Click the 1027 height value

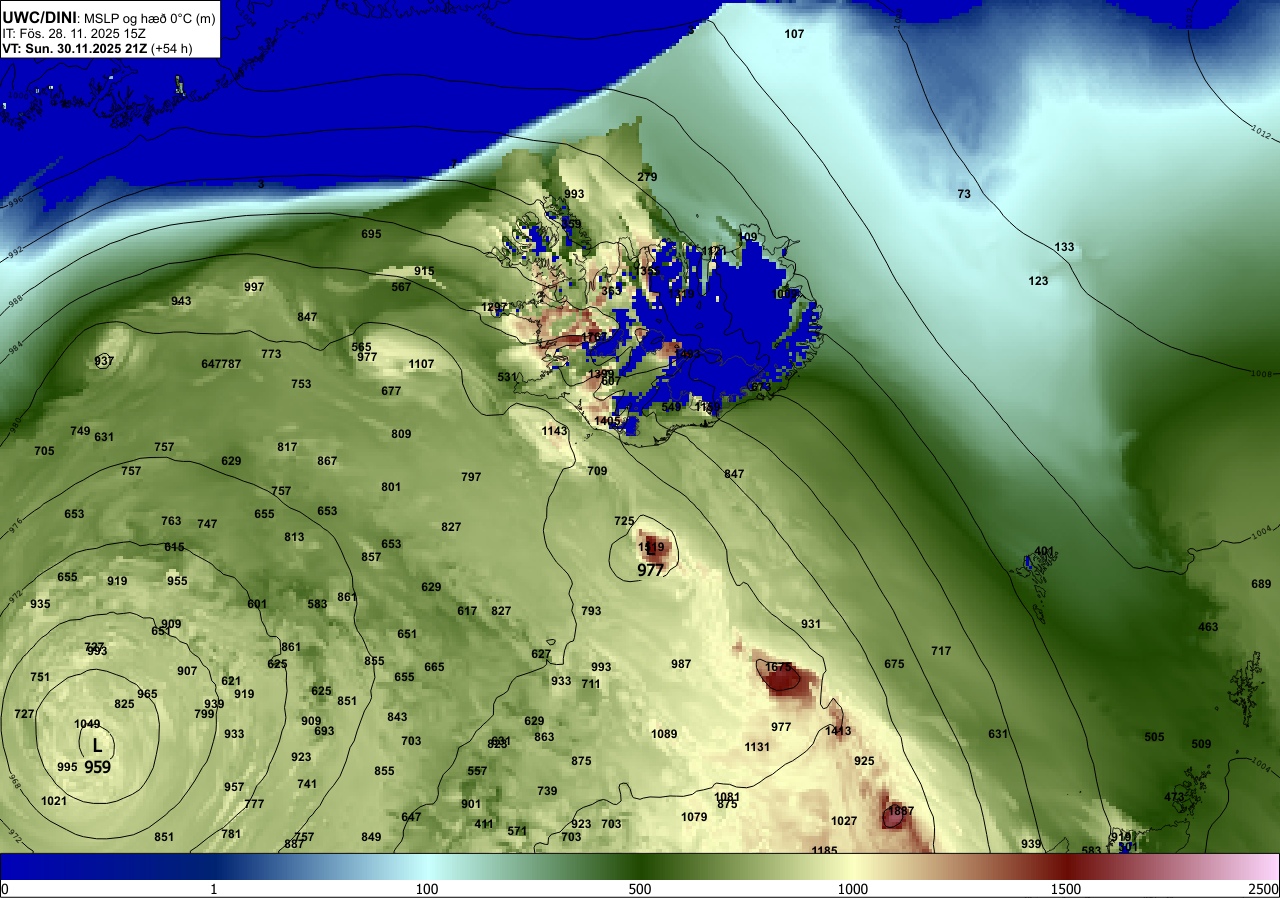844,821
